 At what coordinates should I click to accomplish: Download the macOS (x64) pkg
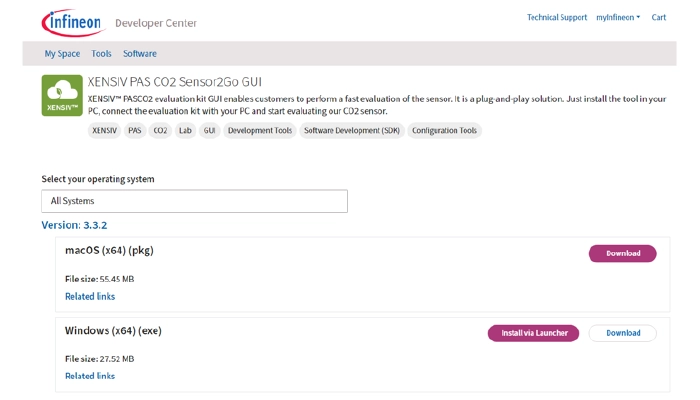click(x=622, y=253)
